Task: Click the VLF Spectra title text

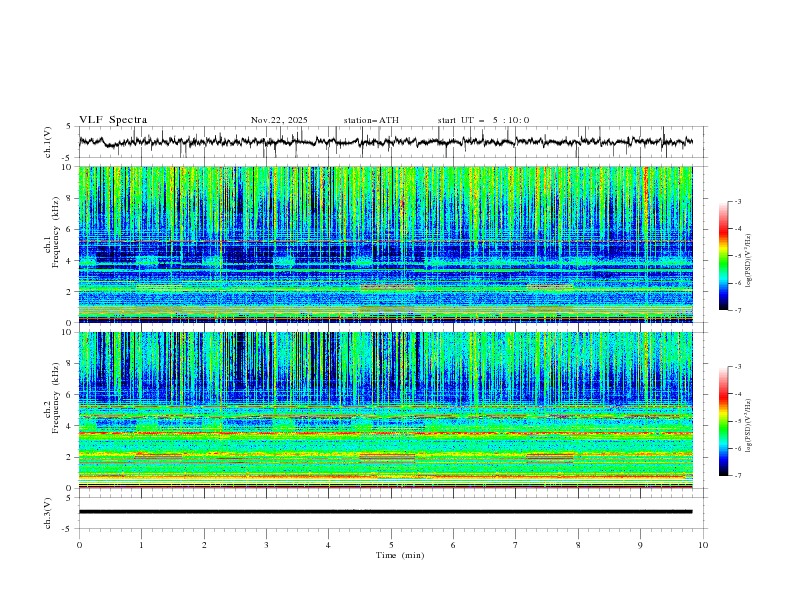Action: [x=113, y=120]
